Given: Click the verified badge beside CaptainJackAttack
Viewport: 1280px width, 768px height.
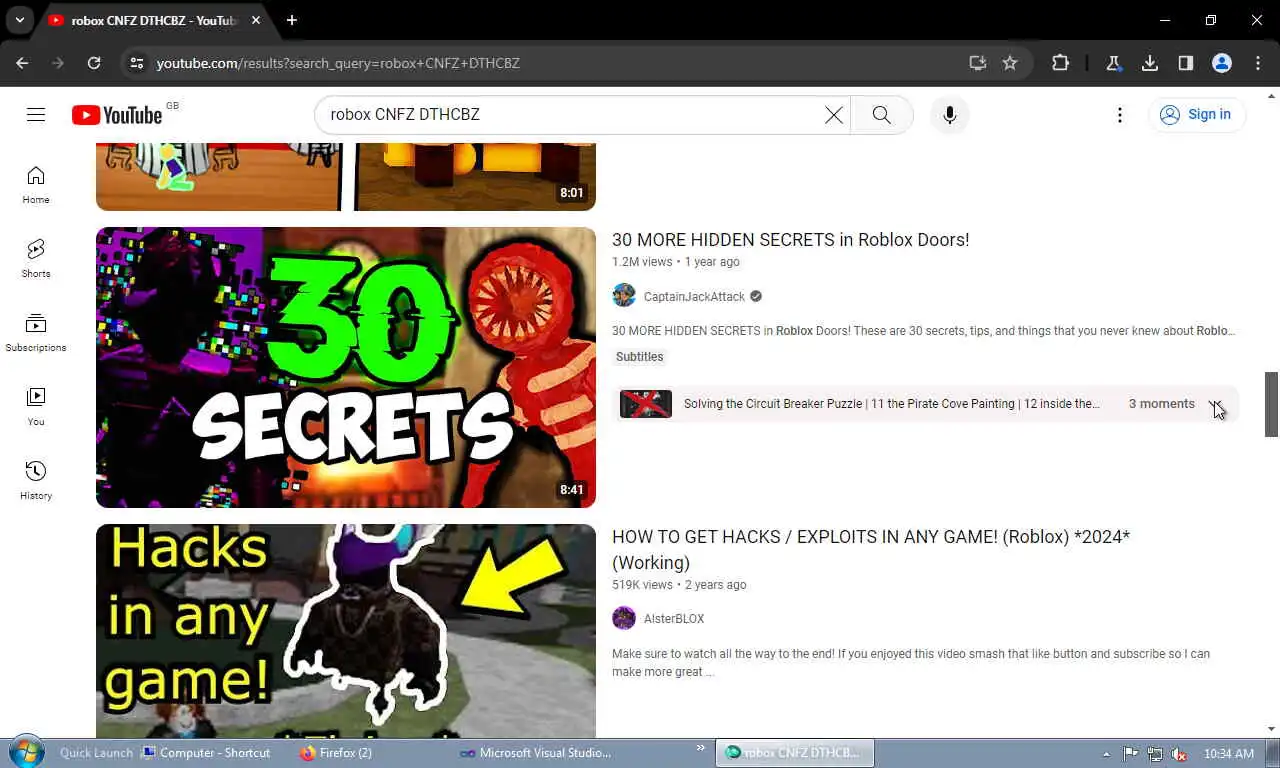Looking at the screenshot, I should coord(756,297).
